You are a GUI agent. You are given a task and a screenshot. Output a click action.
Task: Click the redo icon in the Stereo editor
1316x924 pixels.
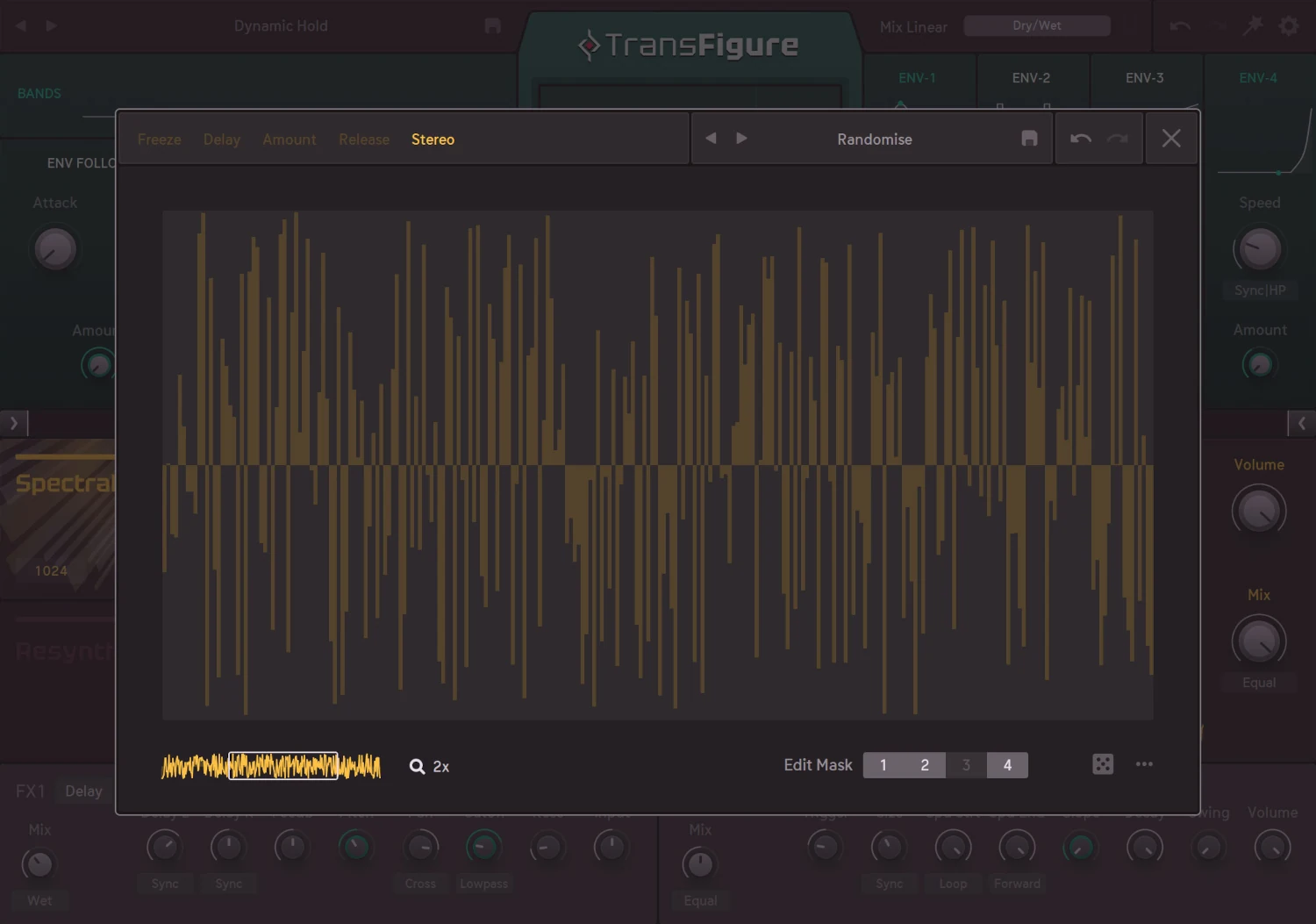click(1117, 138)
